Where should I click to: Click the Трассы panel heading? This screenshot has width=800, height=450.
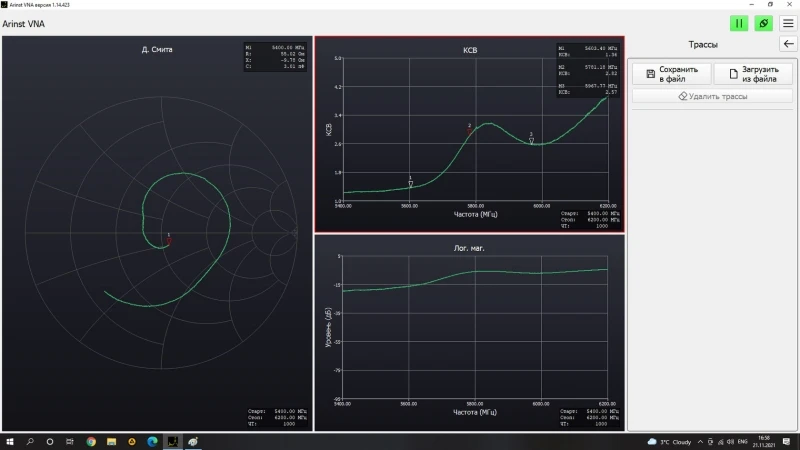point(703,44)
